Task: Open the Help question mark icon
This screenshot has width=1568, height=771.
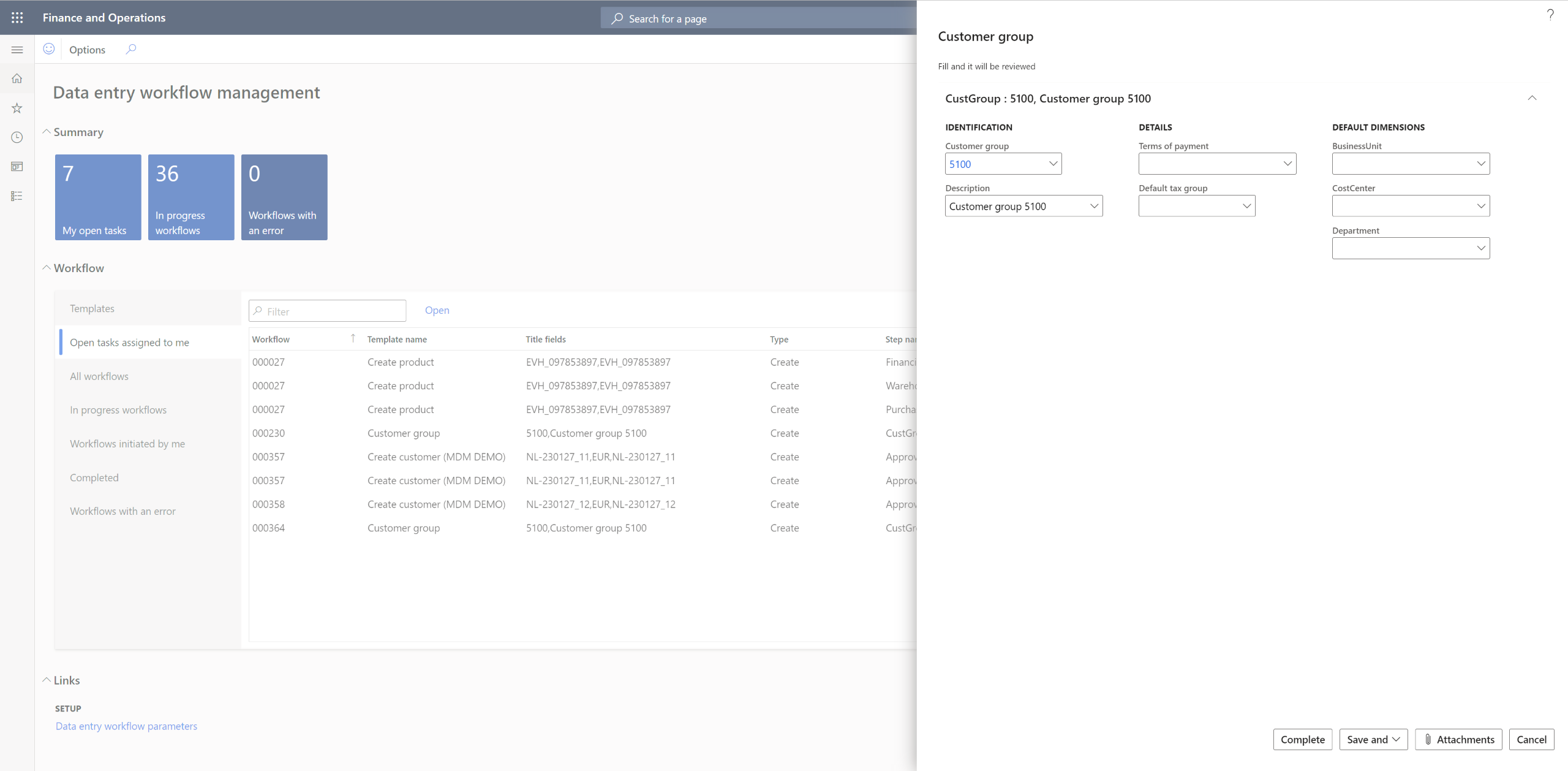Action: click(1550, 15)
